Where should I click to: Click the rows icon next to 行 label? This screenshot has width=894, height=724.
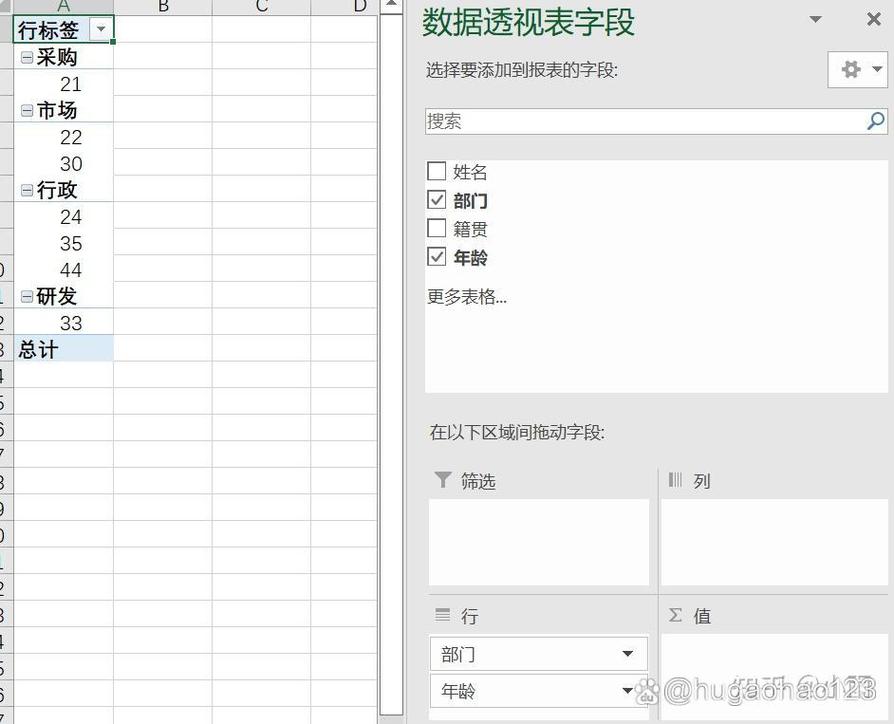[x=441, y=616]
